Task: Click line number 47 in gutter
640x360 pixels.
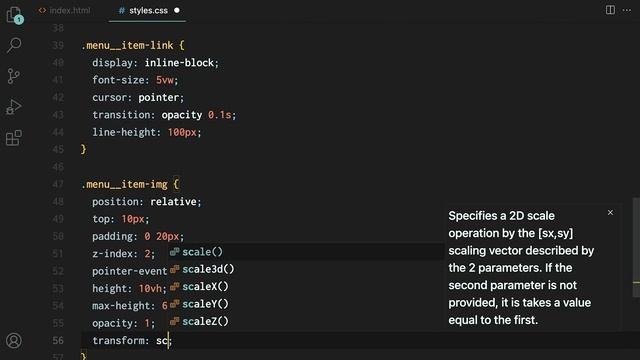Action: 58,184
